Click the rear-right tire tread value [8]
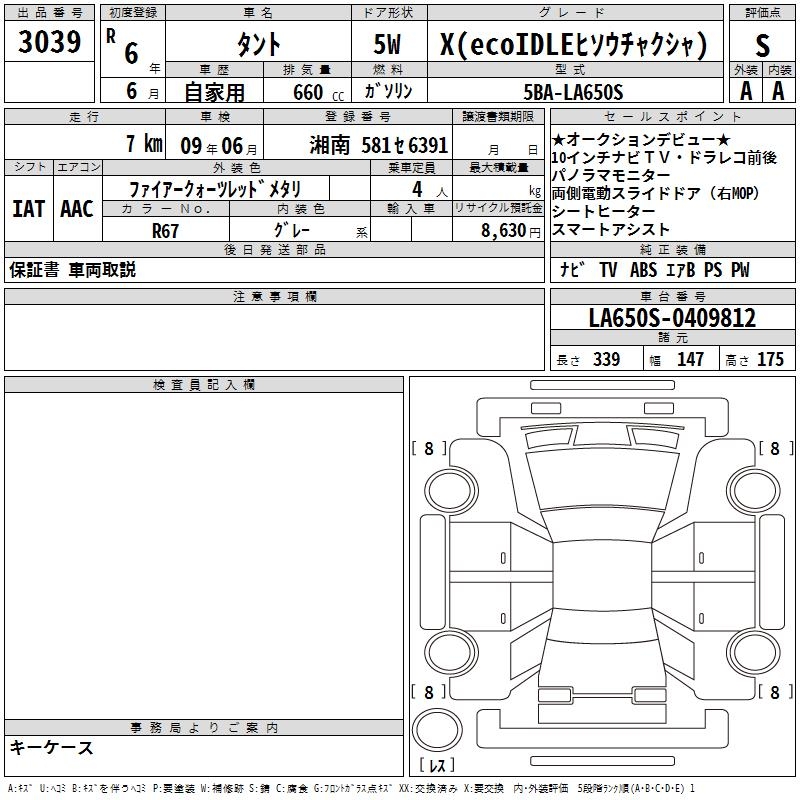 (x=776, y=692)
